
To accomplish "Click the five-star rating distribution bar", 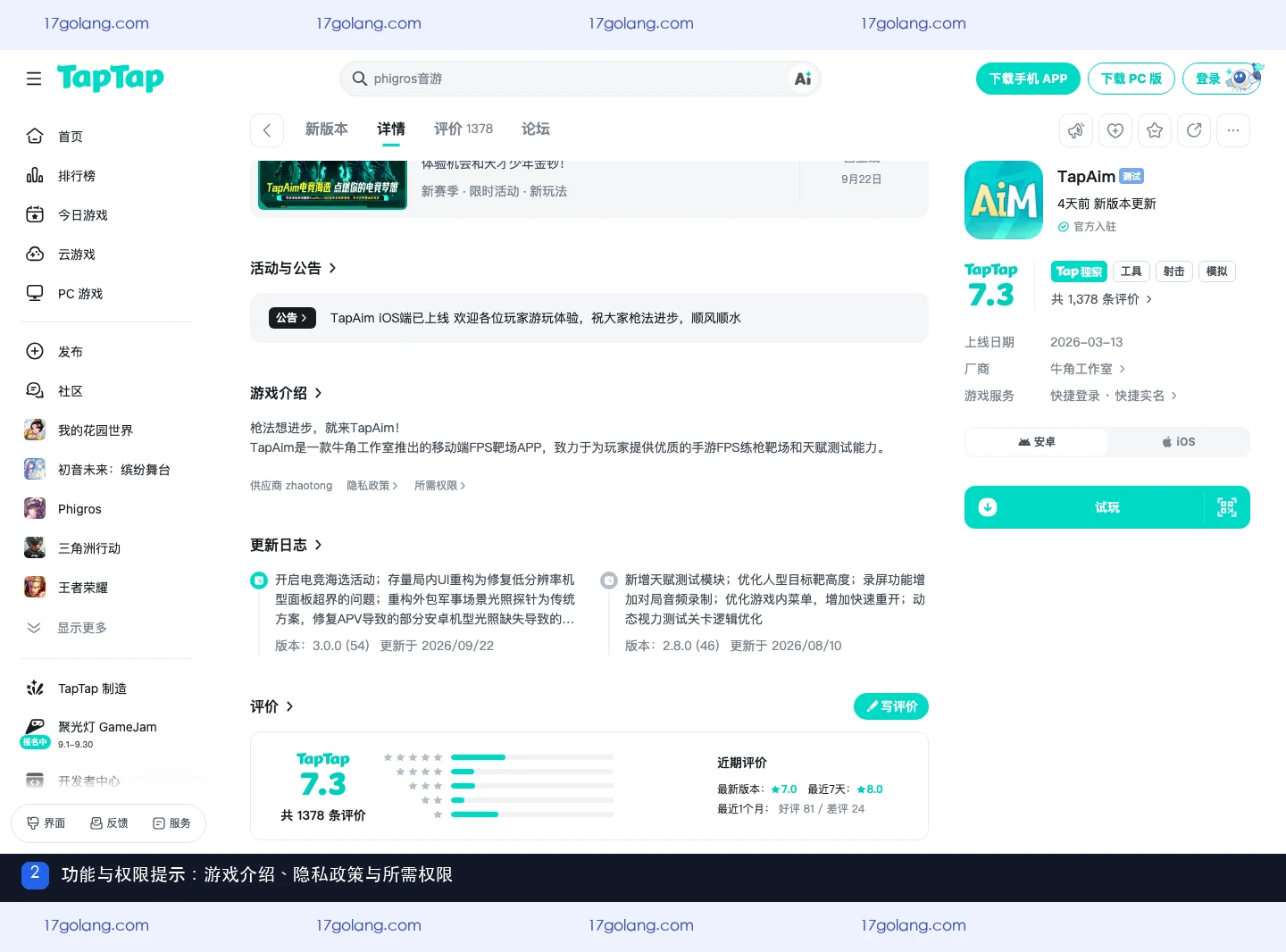I will click(x=532, y=757).
